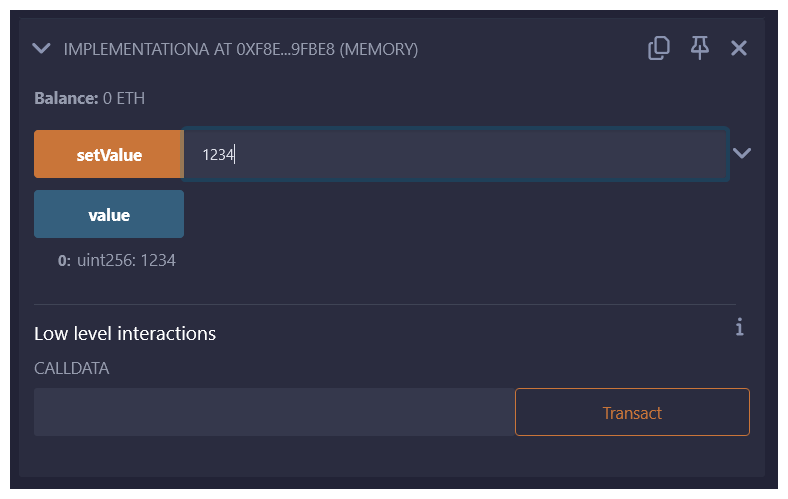This screenshot has width=788, height=499.
Task: Collapse the ImplementationA contract panel
Action: click(41, 48)
